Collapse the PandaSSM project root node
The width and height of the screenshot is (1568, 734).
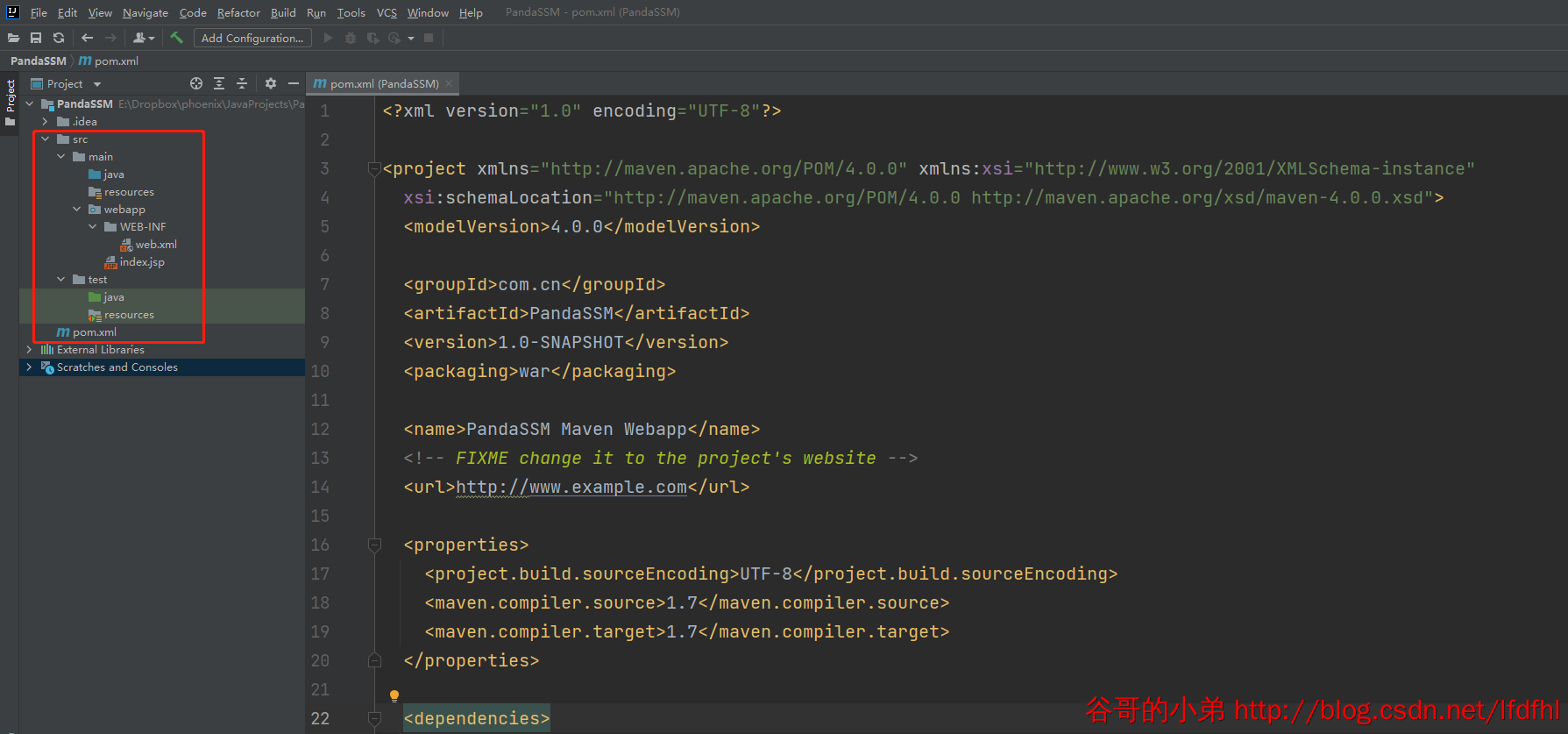pos(29,103)
